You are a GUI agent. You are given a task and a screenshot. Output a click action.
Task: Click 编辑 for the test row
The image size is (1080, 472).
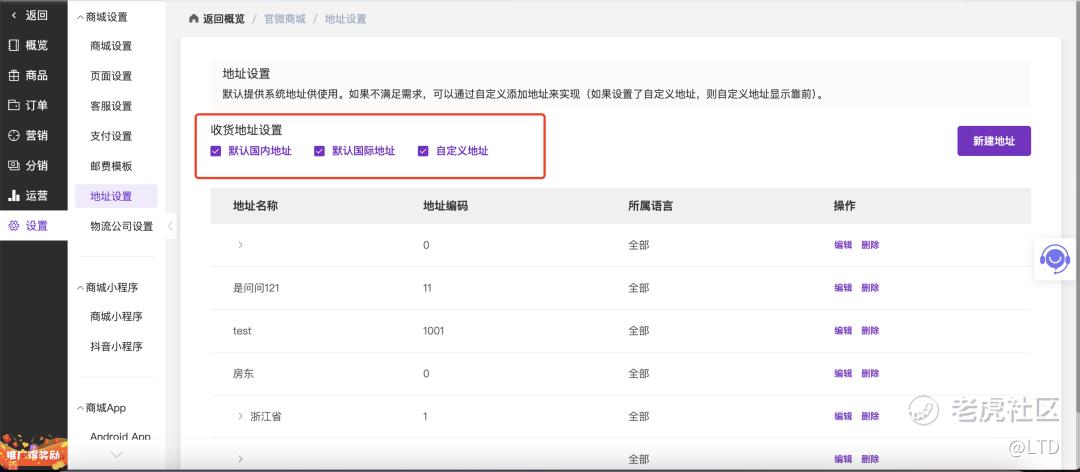(x=843, y=330)
